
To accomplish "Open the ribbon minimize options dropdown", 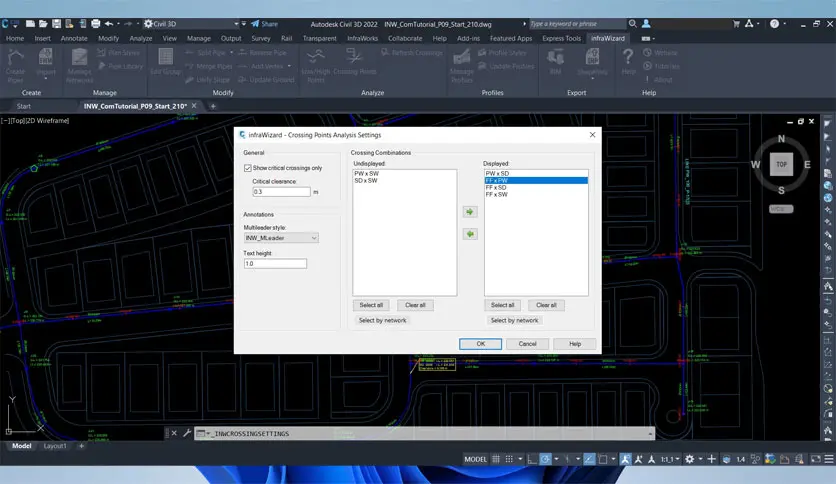I will tap(654, 38).
